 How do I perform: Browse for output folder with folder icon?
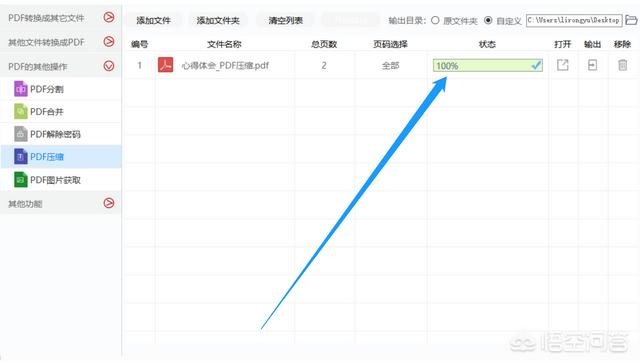click(631, 20)
